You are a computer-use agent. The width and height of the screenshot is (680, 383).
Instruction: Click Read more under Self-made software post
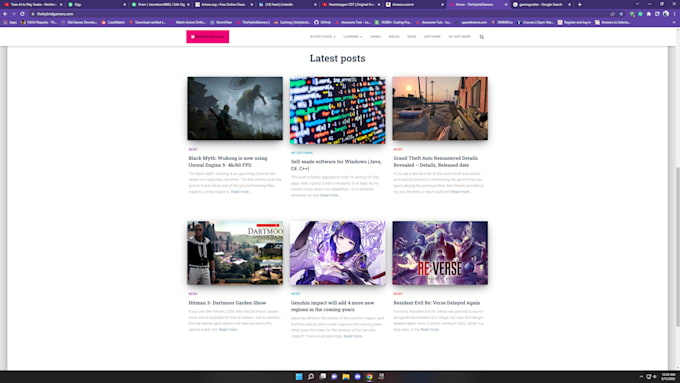tap(330, 195)
